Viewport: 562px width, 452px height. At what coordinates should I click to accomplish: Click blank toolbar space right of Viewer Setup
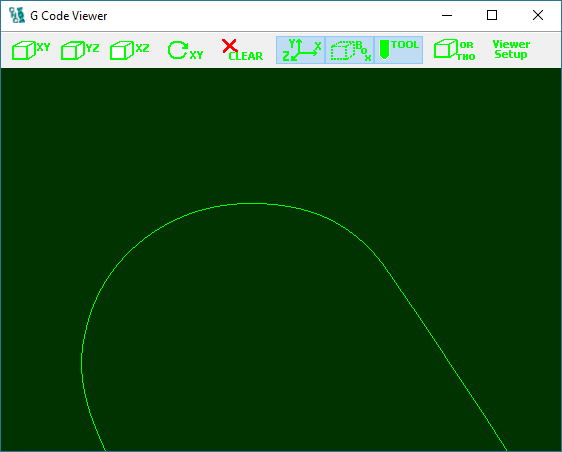tap(547, 50)
